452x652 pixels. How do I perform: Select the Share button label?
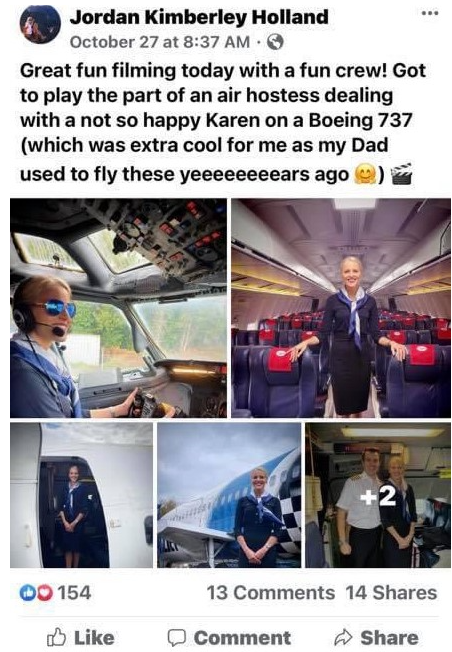tap(390, 637)
